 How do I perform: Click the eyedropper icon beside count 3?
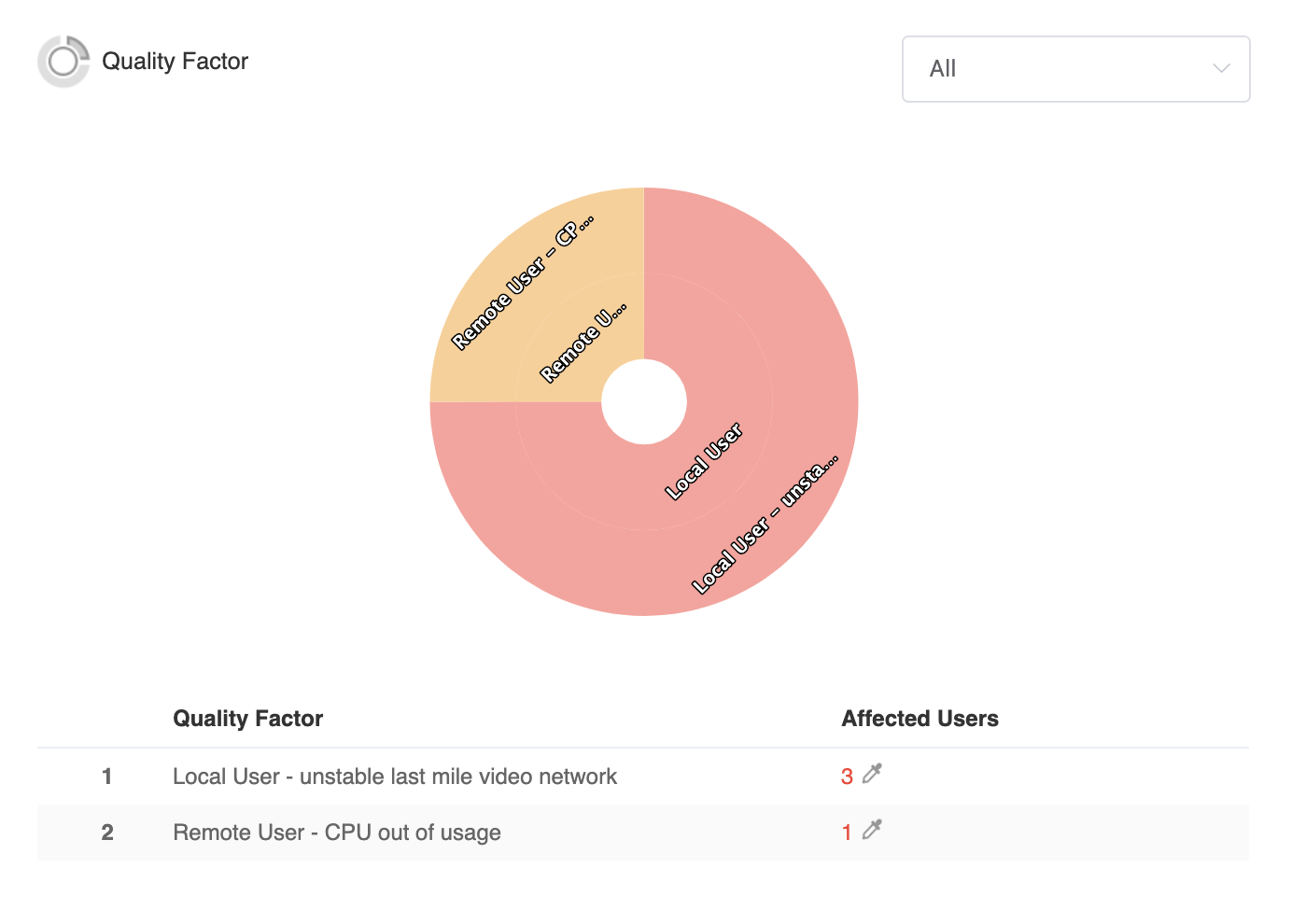click(x=872, y=774)
